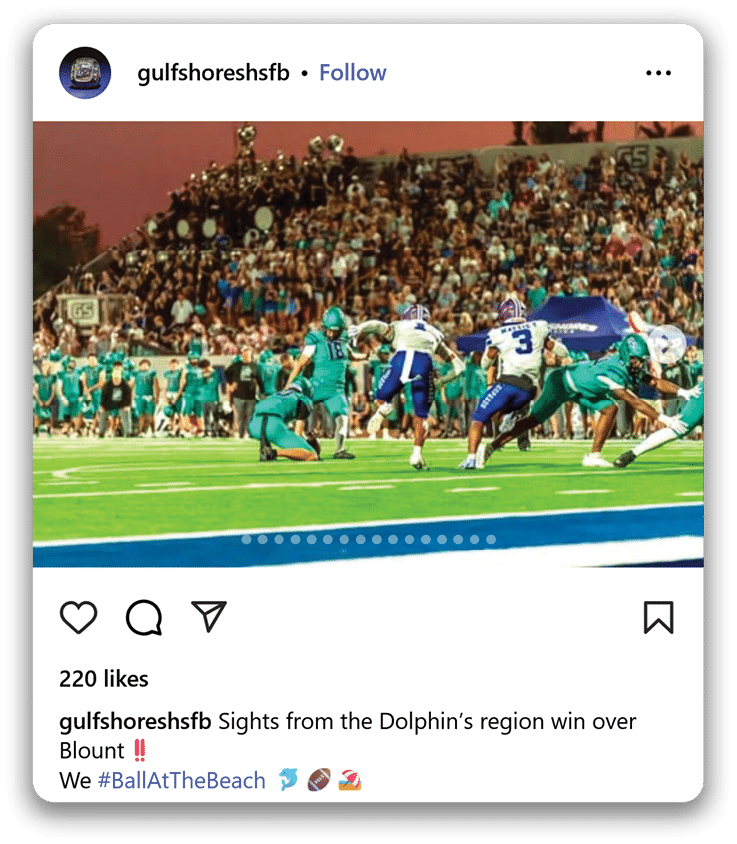The width and height of the screenshot is (737, 844).
Task: Jump to the first carousel dot
Action: (247, 539)
